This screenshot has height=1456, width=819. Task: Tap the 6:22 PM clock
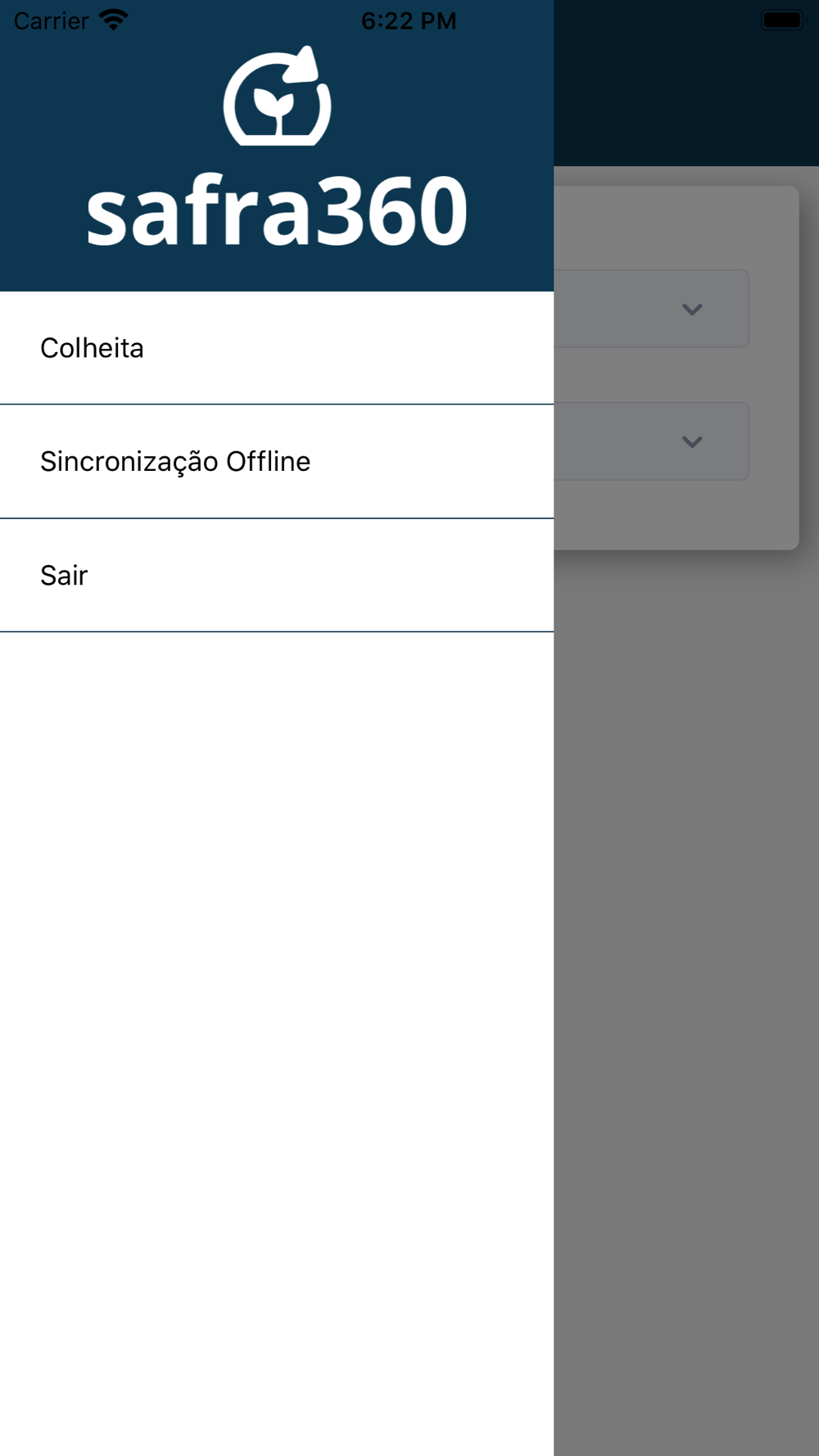(x=409, y=20)
